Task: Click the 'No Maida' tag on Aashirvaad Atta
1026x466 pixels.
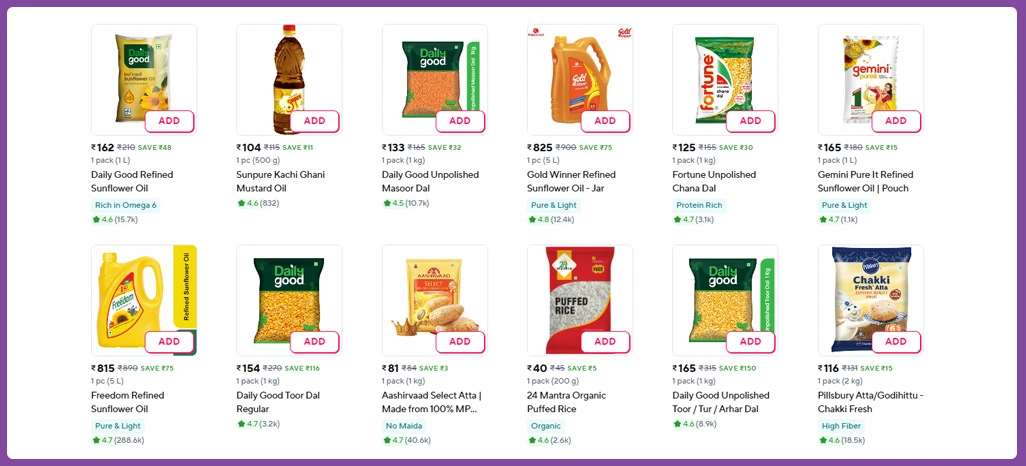Action: pos(404,426)
